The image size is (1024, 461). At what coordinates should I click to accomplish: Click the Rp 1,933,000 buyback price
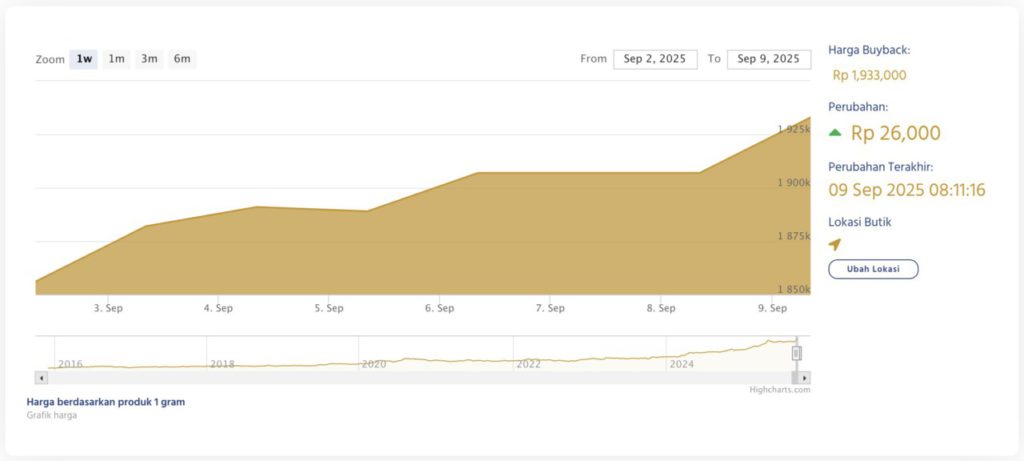coord(869,75)
